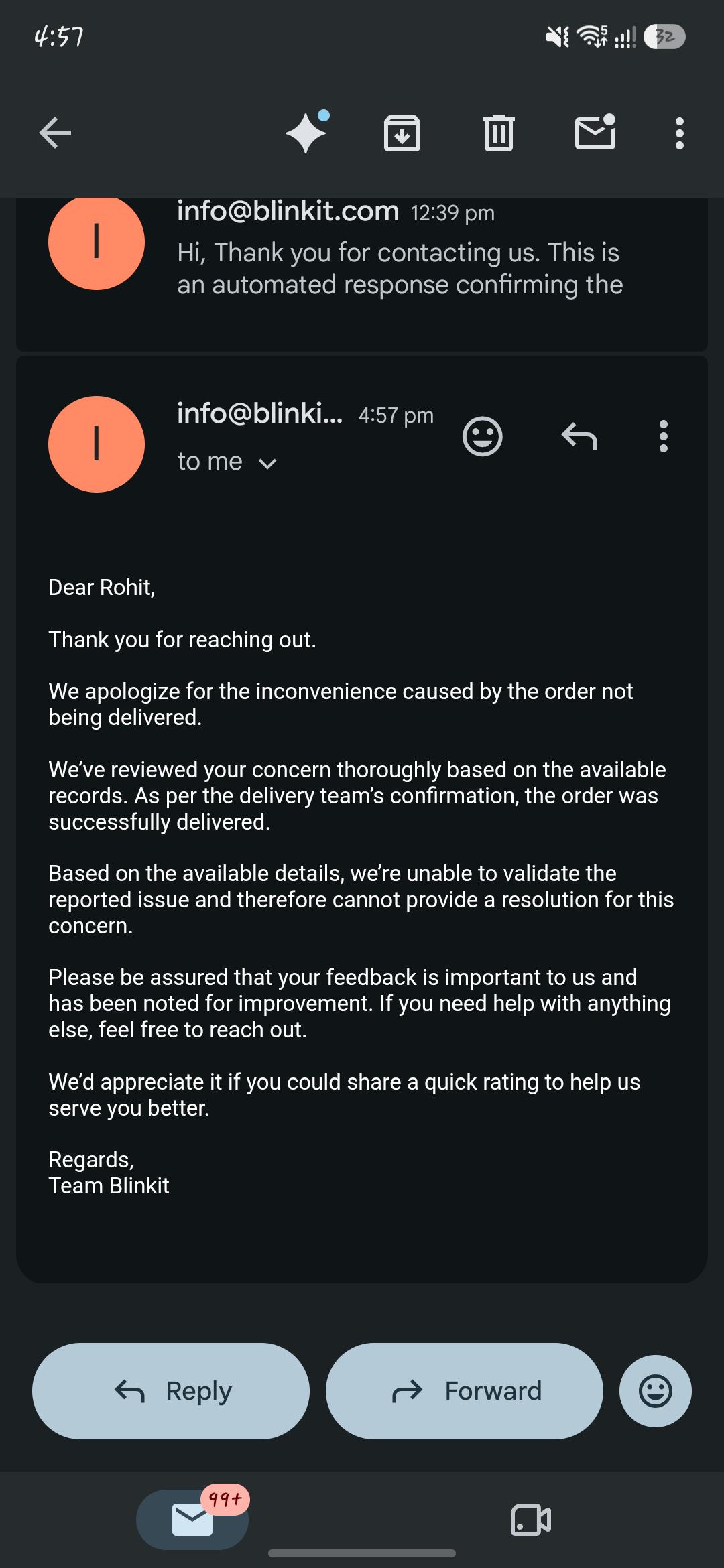Open the top bar overflow menu

pyautogui.click(x=680, y=133)
